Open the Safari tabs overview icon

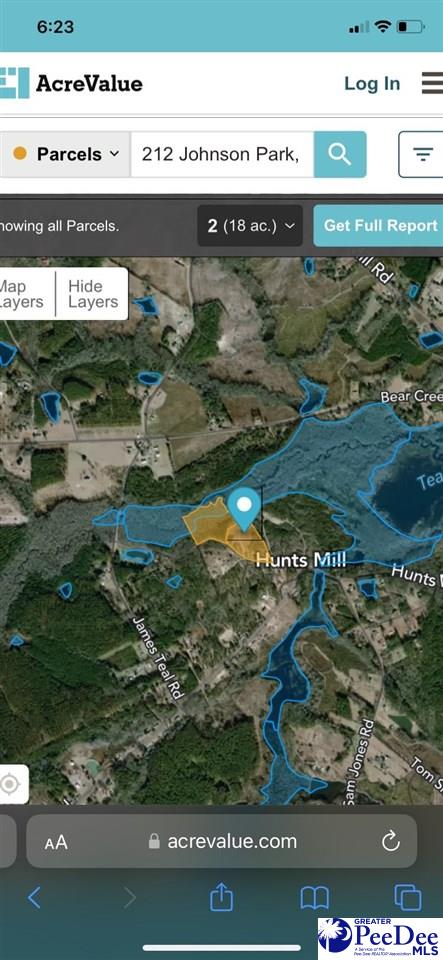tap(408, 898)
